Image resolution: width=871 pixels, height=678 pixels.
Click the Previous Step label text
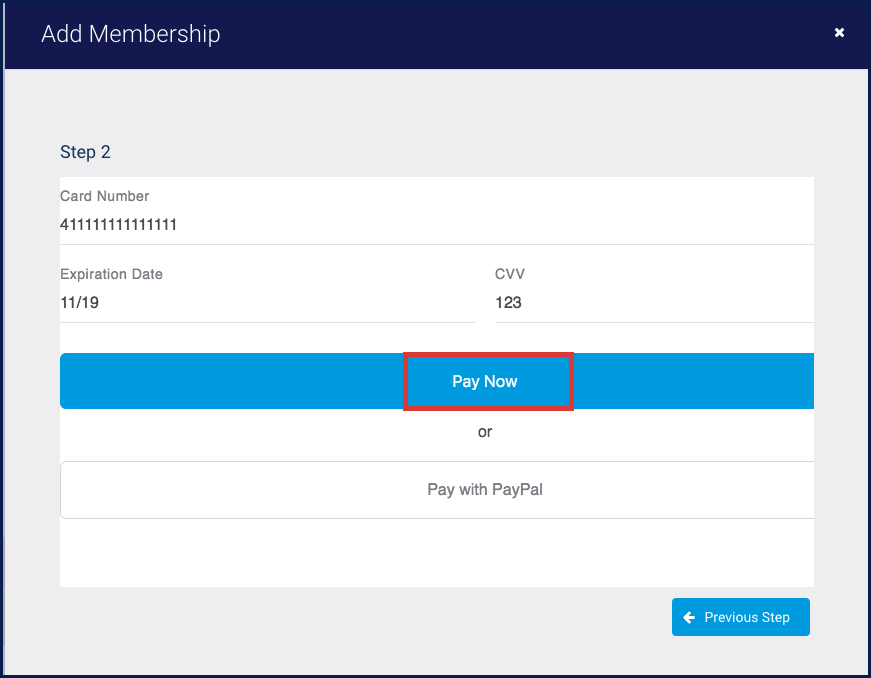pos(747,618)
